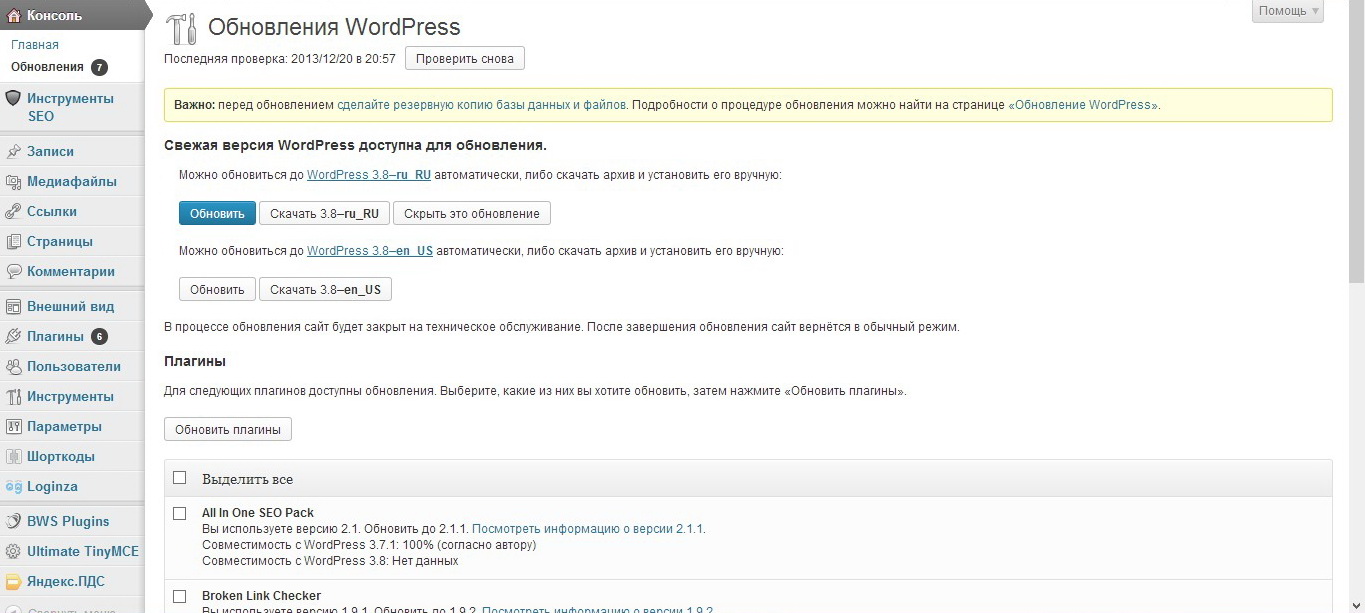This screenshot has height=613, width=1365.
Task: Click the Broken Link Checker name
Action: [262, 596]
